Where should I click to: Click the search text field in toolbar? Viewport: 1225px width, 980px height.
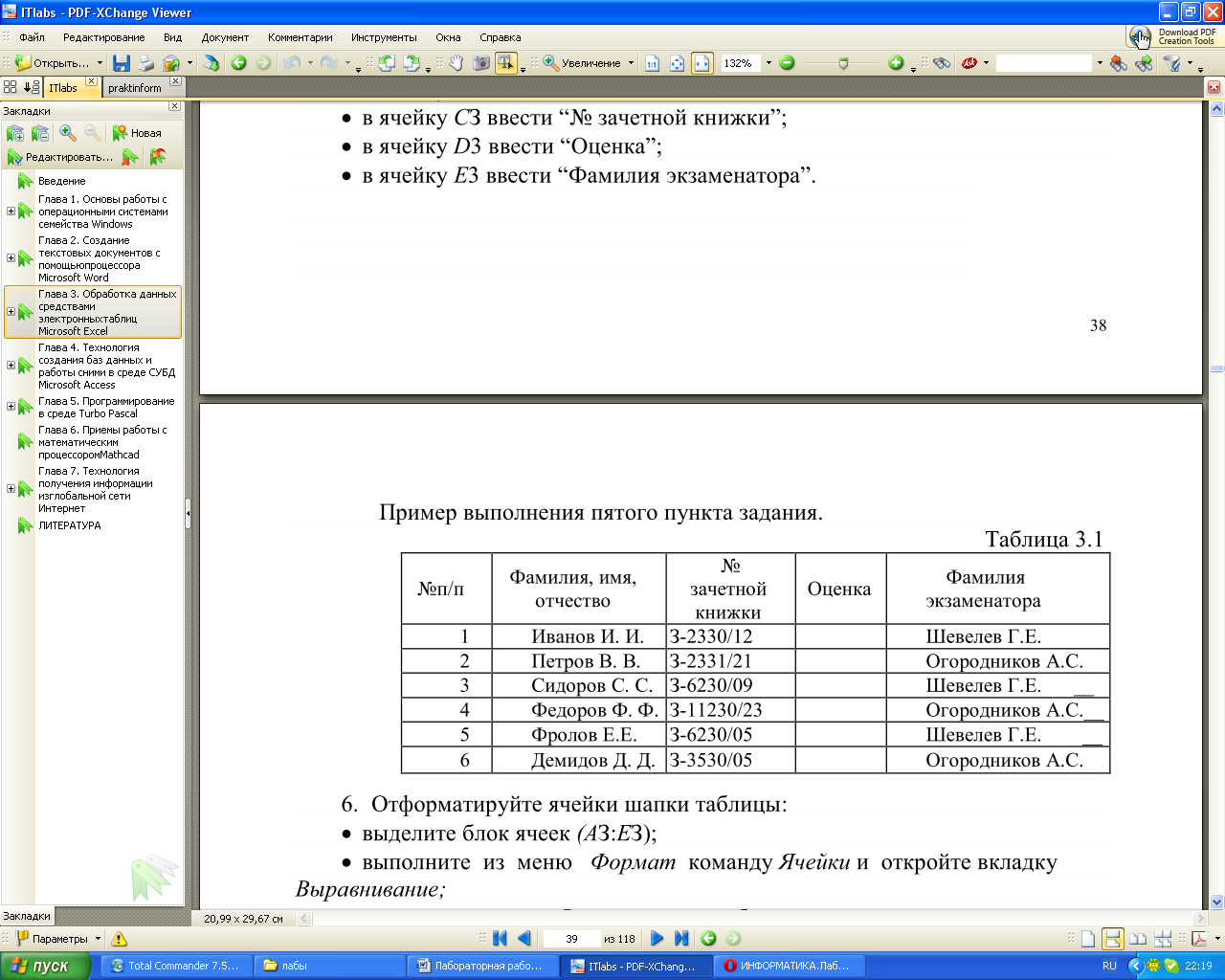1043,63
